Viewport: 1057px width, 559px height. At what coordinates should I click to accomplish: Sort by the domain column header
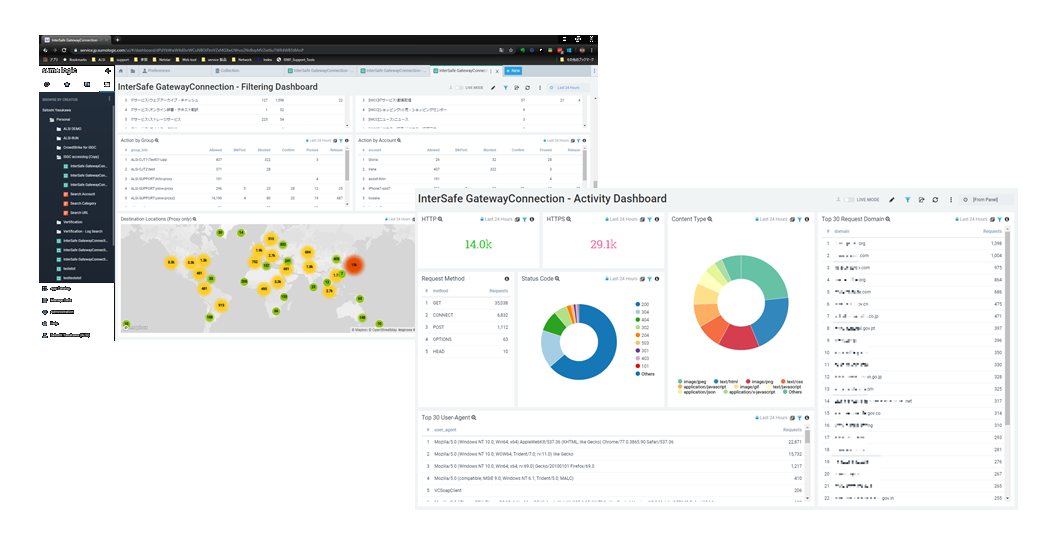[x=842, y=231]
